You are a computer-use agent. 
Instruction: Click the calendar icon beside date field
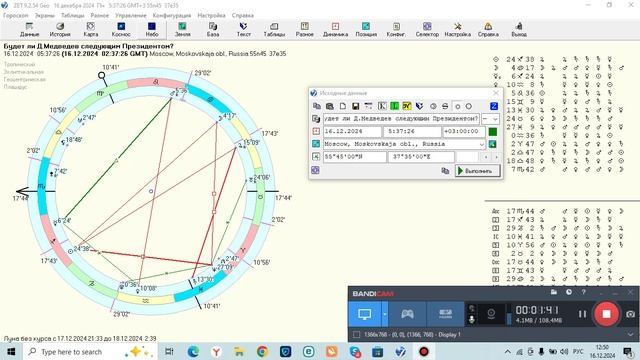[x=316, y=131]
